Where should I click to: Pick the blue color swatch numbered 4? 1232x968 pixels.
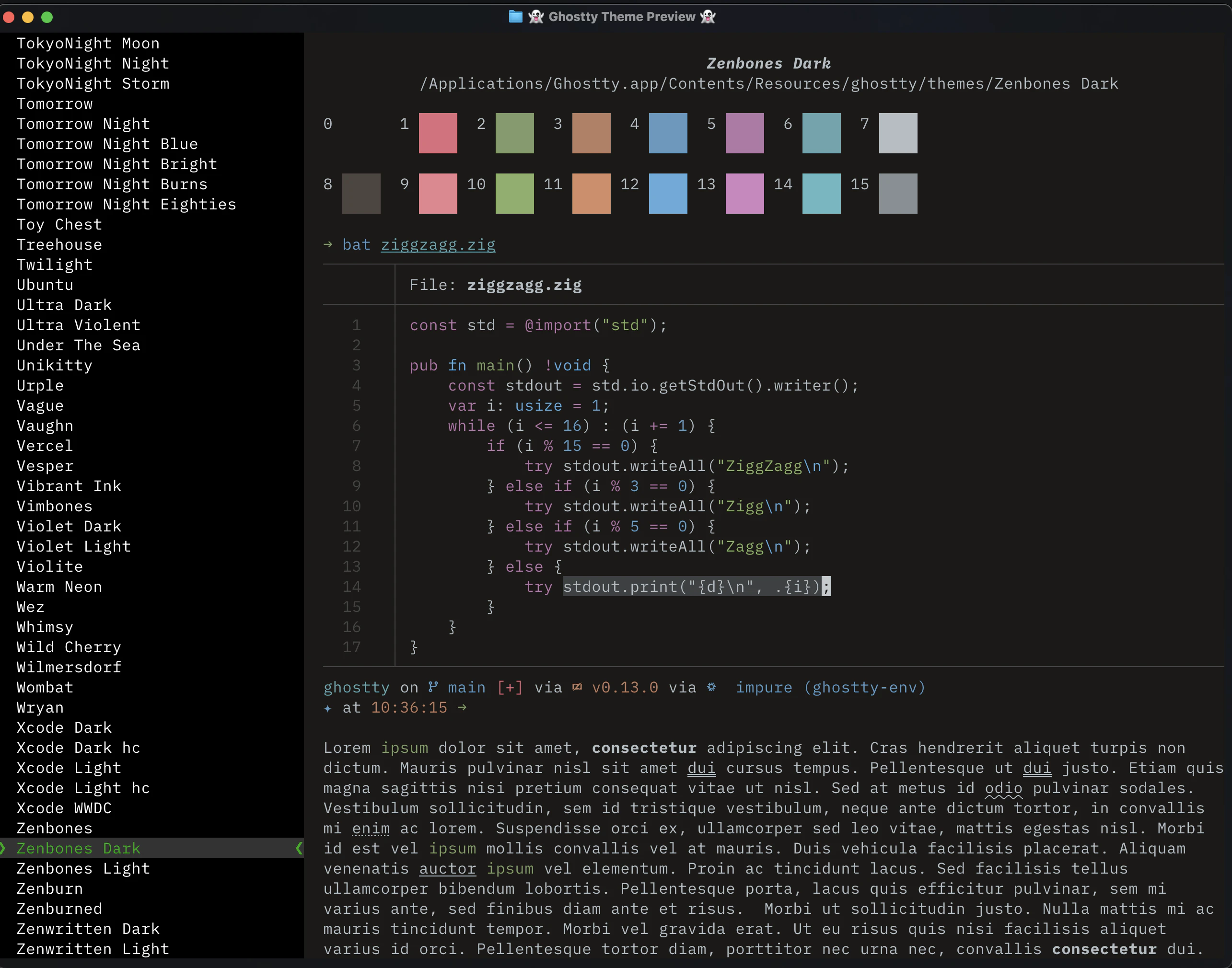668,133
